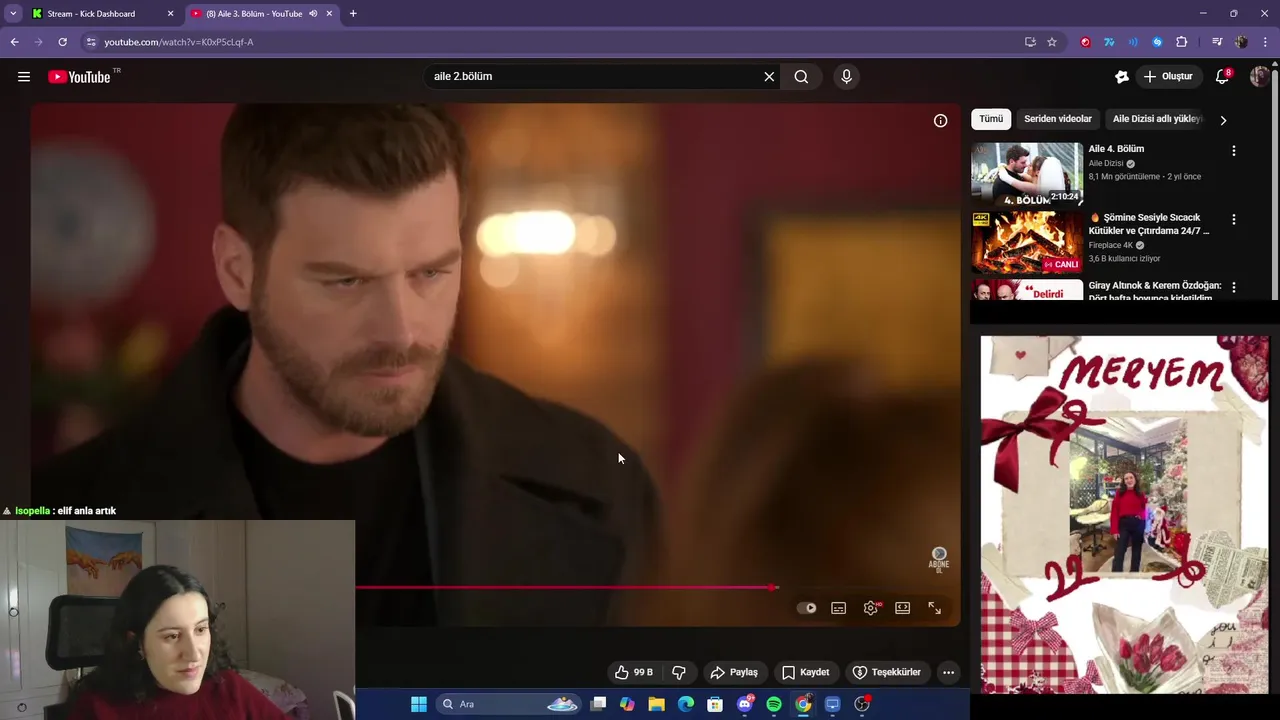This screenshot has height=720, width=1280.
Task: Bookmark this page with the star
Action: [x=1052, y=42]
